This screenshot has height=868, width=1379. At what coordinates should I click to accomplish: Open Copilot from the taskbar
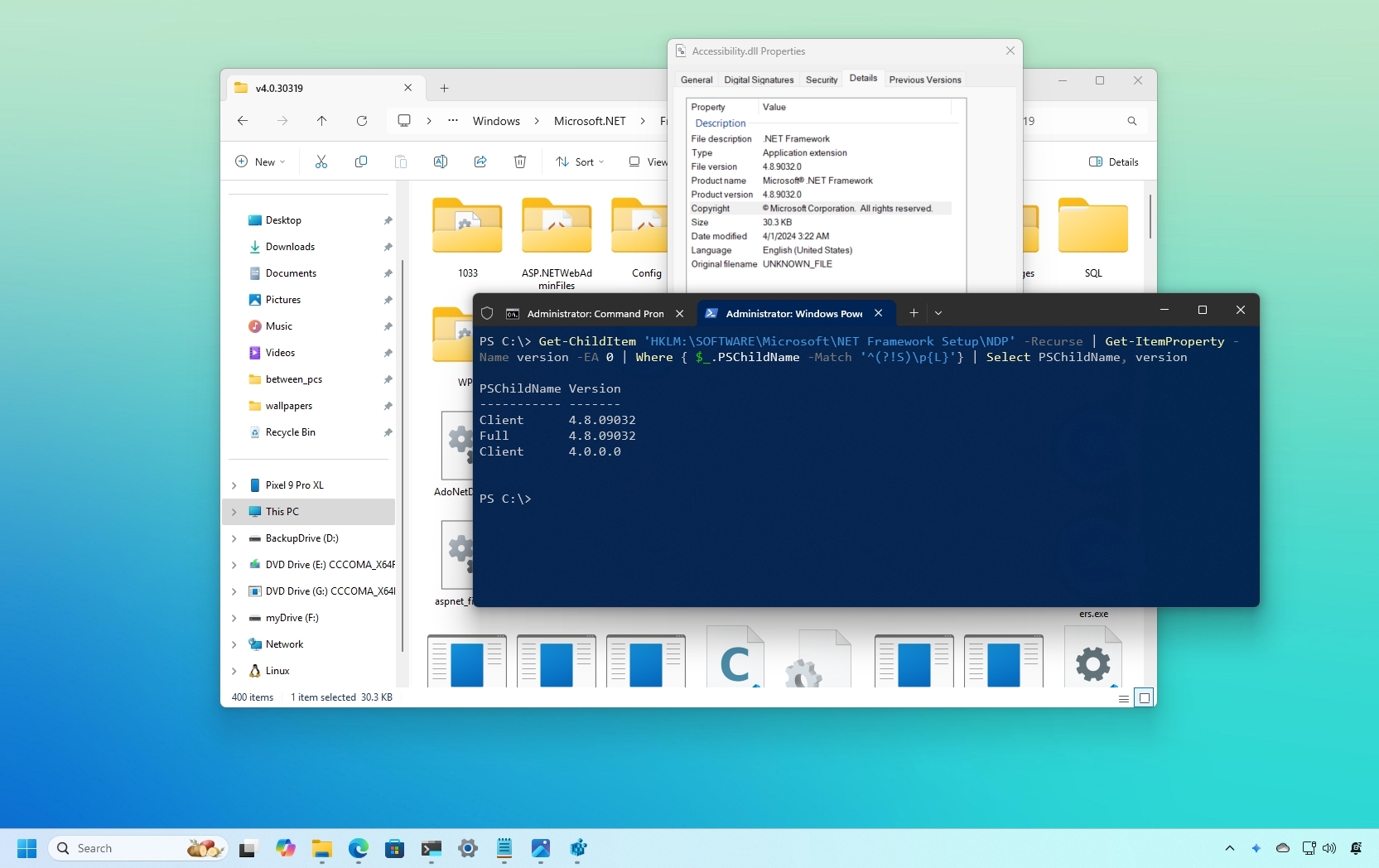pos(285,848)
